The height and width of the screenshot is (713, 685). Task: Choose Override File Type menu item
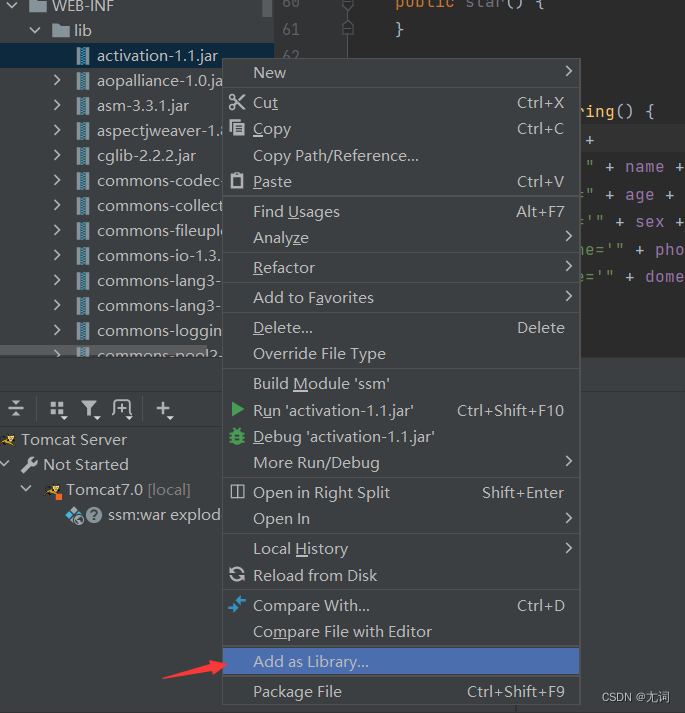[x=401, y=353]
